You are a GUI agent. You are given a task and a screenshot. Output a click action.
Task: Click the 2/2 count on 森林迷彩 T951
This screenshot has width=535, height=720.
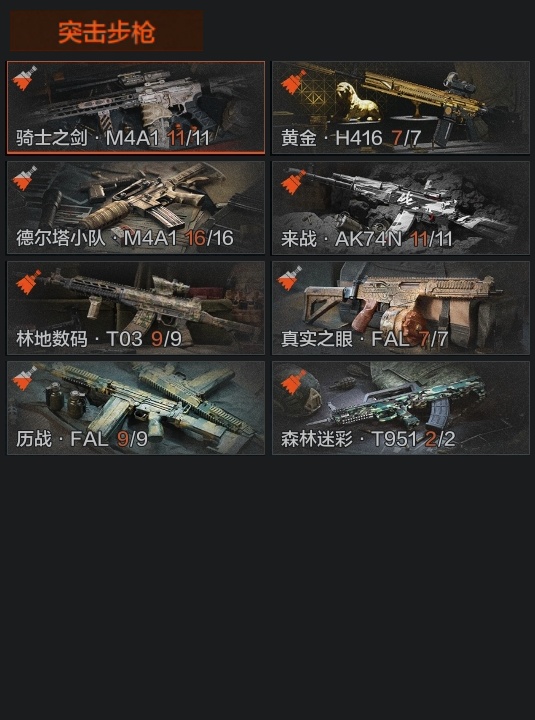tap(440, 439)
